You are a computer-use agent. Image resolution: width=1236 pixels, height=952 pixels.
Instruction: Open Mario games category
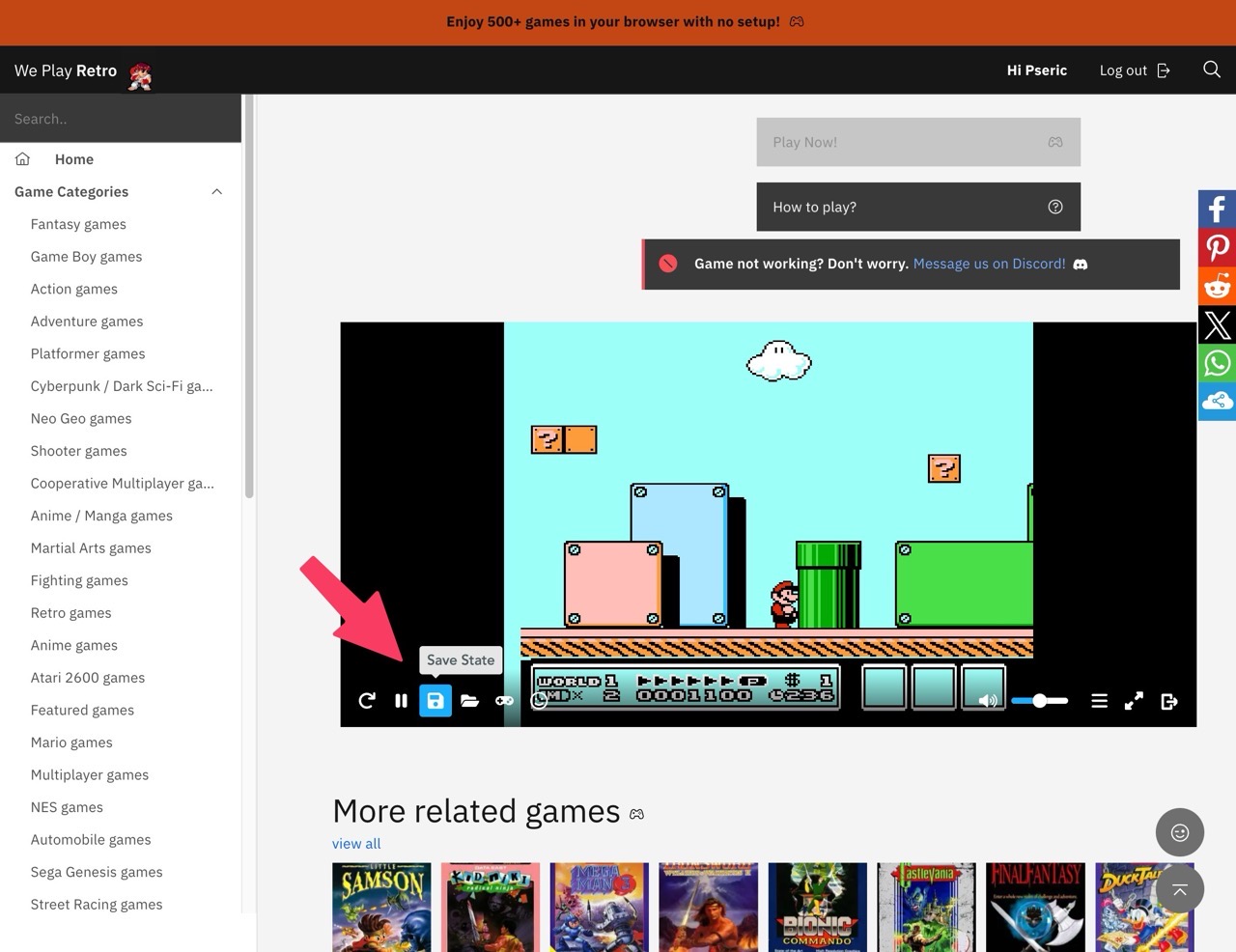coord(71,742)
